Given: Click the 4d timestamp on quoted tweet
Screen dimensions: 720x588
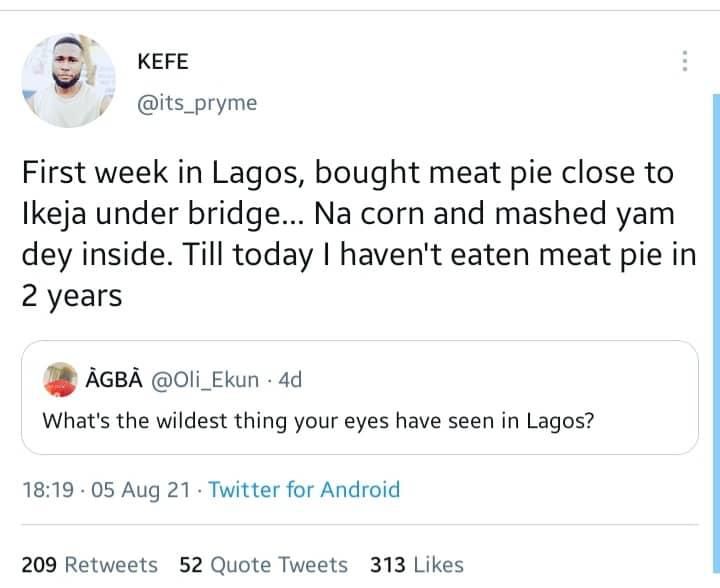Looking at the screenshot, I should (288, 380).
